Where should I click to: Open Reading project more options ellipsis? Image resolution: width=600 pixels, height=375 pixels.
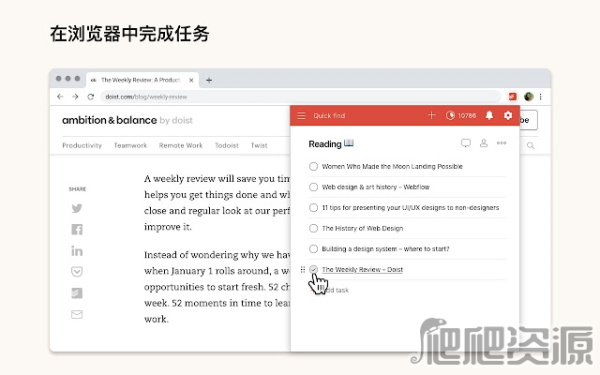pyautogui.click(x=501, y=143)
